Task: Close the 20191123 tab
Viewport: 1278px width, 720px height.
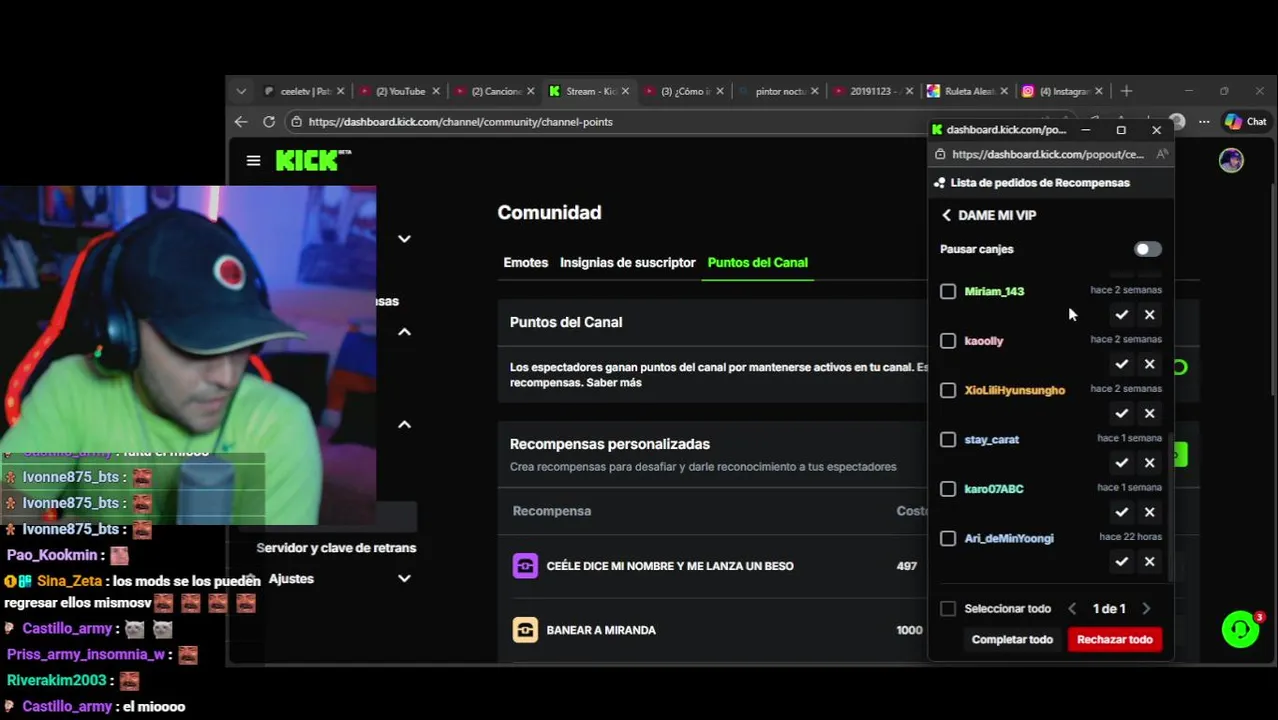Action: [909, 91]
